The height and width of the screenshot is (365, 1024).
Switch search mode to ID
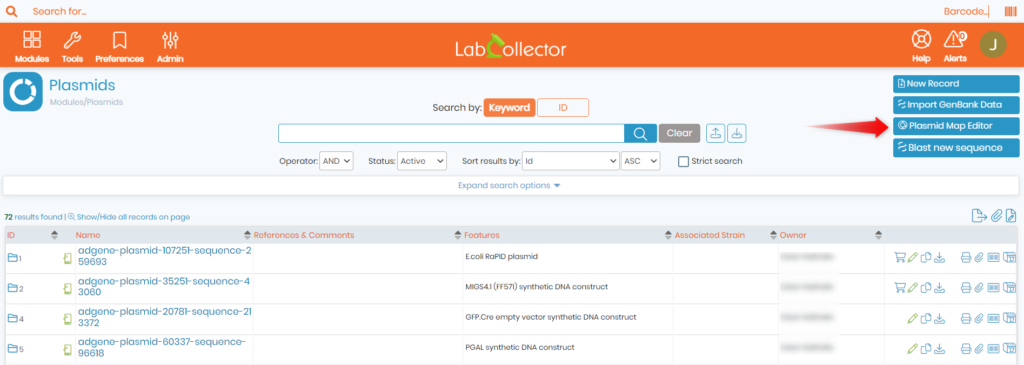(x=563, y=108)
